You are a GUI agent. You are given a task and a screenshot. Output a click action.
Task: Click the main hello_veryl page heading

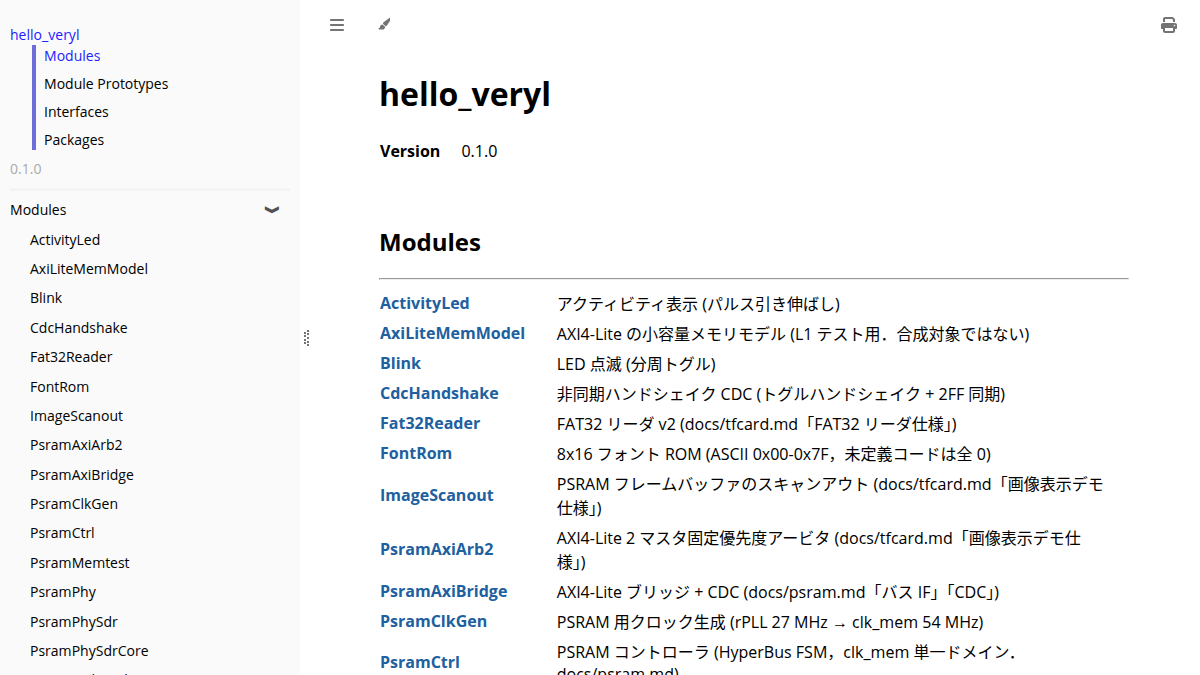pyautogui.click(x=465, y=94)
